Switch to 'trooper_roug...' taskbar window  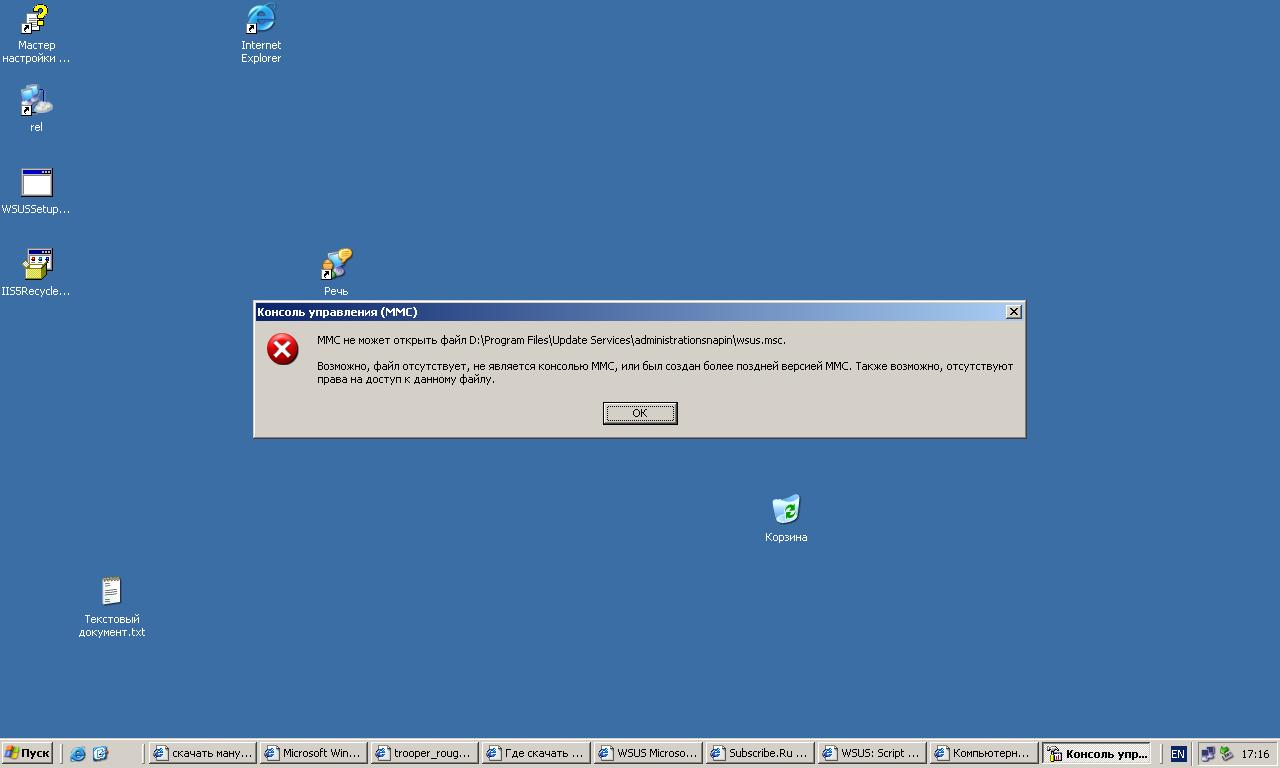tap(424, 754)
